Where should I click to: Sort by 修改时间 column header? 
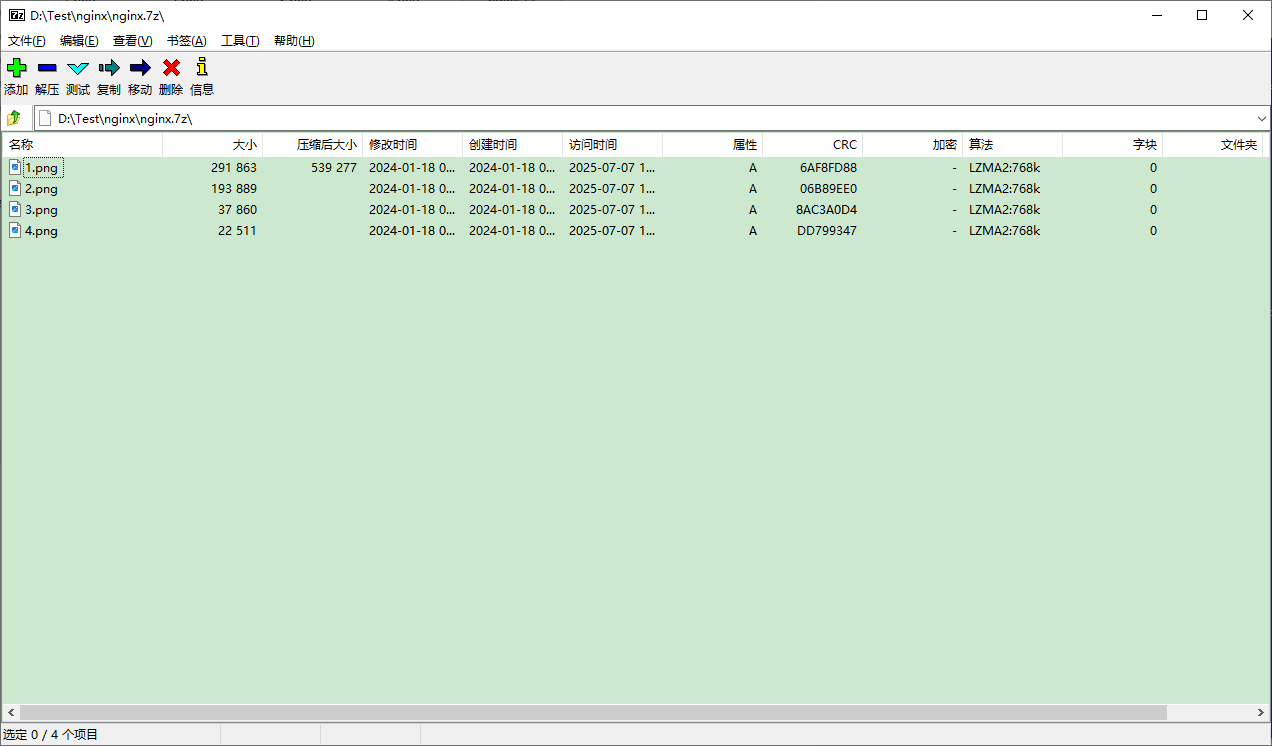click(412, 145)
